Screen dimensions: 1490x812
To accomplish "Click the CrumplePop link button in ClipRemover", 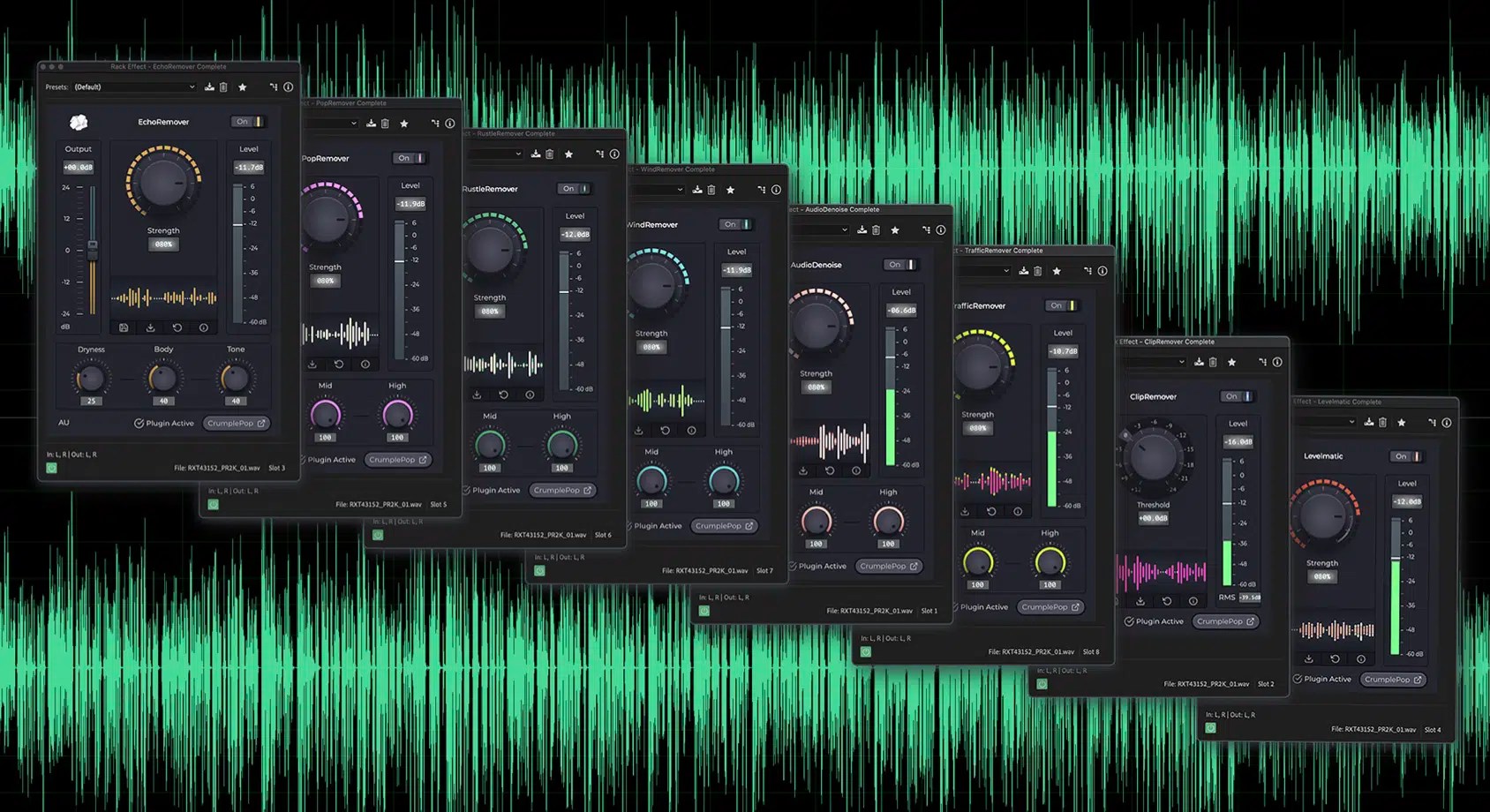I will [x=1226, y=620].
